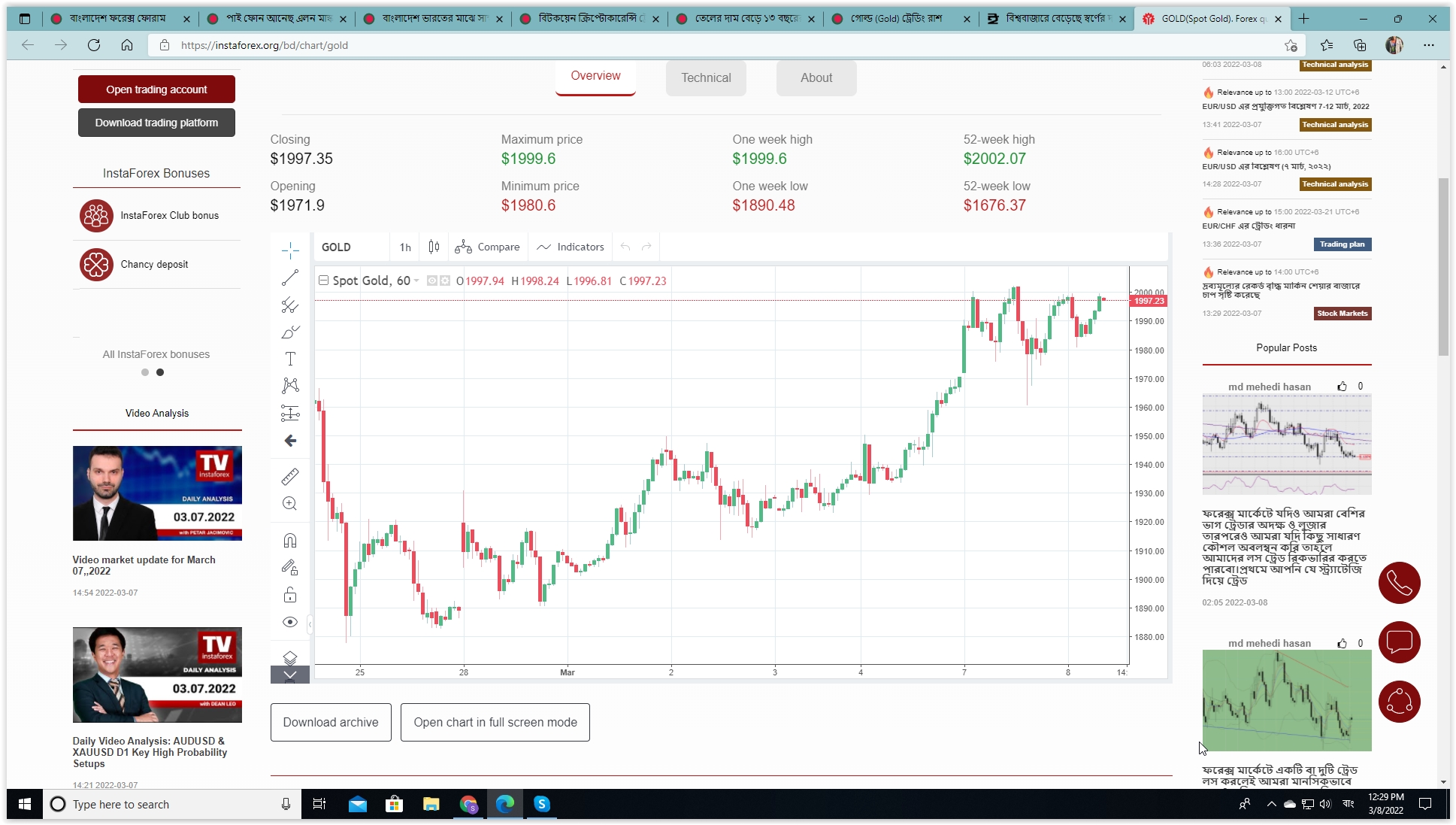This screenshot has width=1456, height=825.
Task: Open the candlestick chart style selector
Action: click(x=434, y=247)
